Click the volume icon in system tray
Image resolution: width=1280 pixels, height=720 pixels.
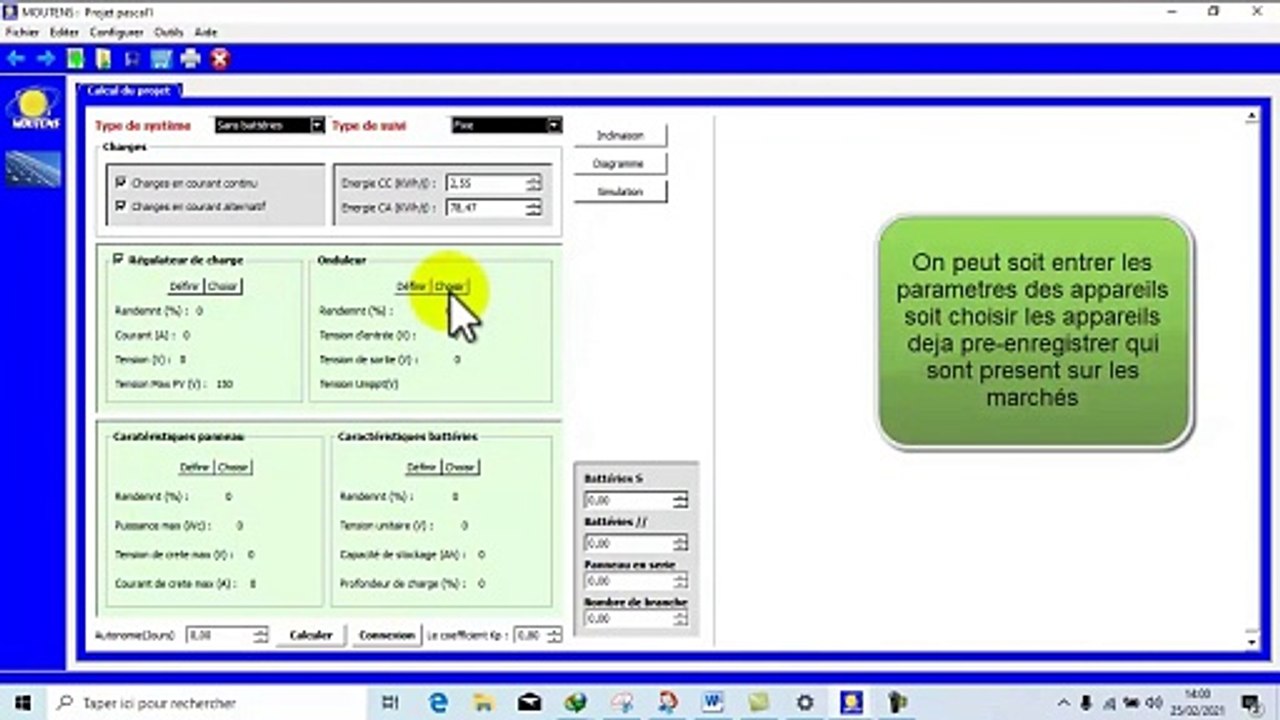click(1154, 702)
